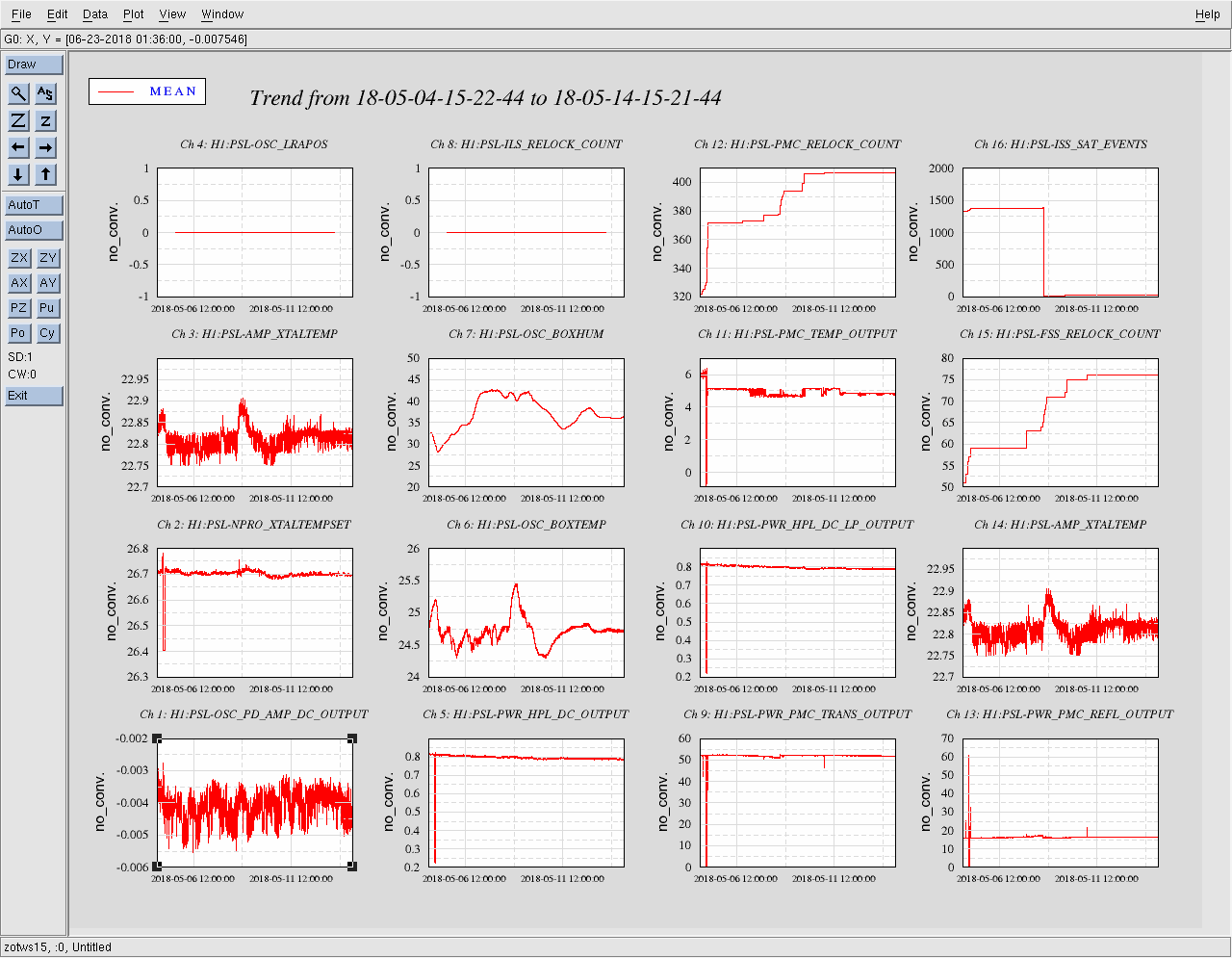Open the Data menu
Screen dimensions: 1232x958
click(x=94, y=14)
